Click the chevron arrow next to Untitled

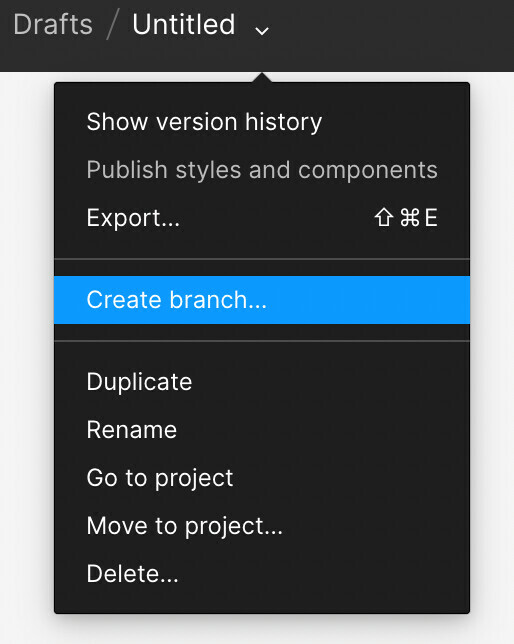click(x=262, y=30)
